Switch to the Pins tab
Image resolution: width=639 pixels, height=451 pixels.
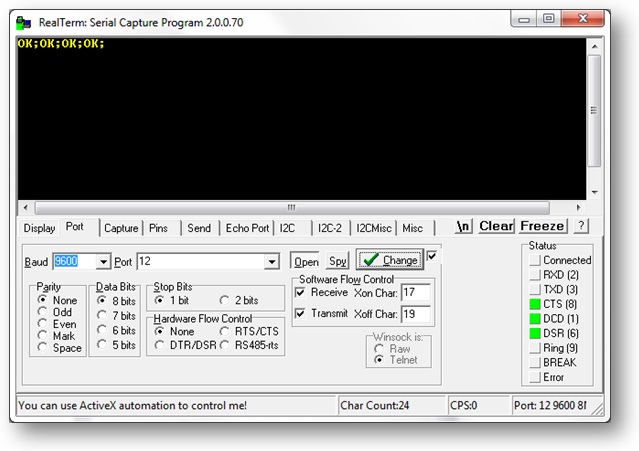point(159,228)
